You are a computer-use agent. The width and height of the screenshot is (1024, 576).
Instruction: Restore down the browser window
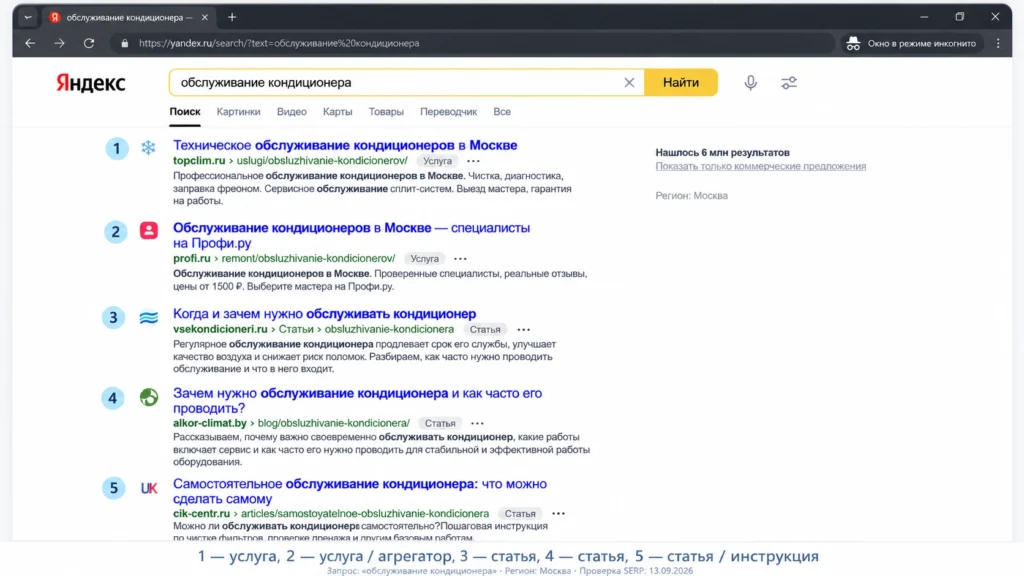pos(959,17)
